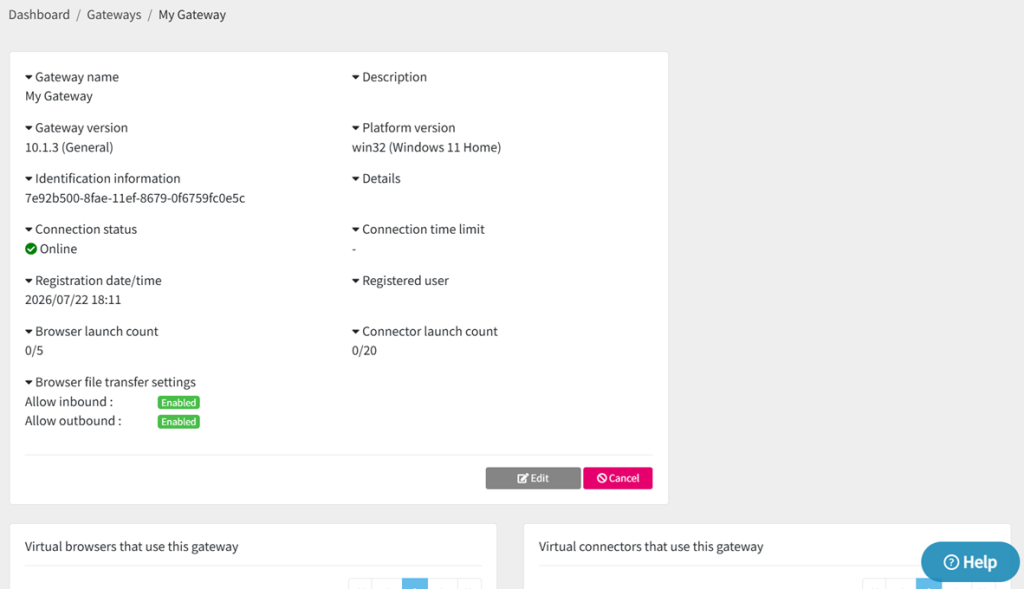Click the prohibition icon on Cancel button
The height and width of the screenshot is (589, 1024).
(601, 478)
